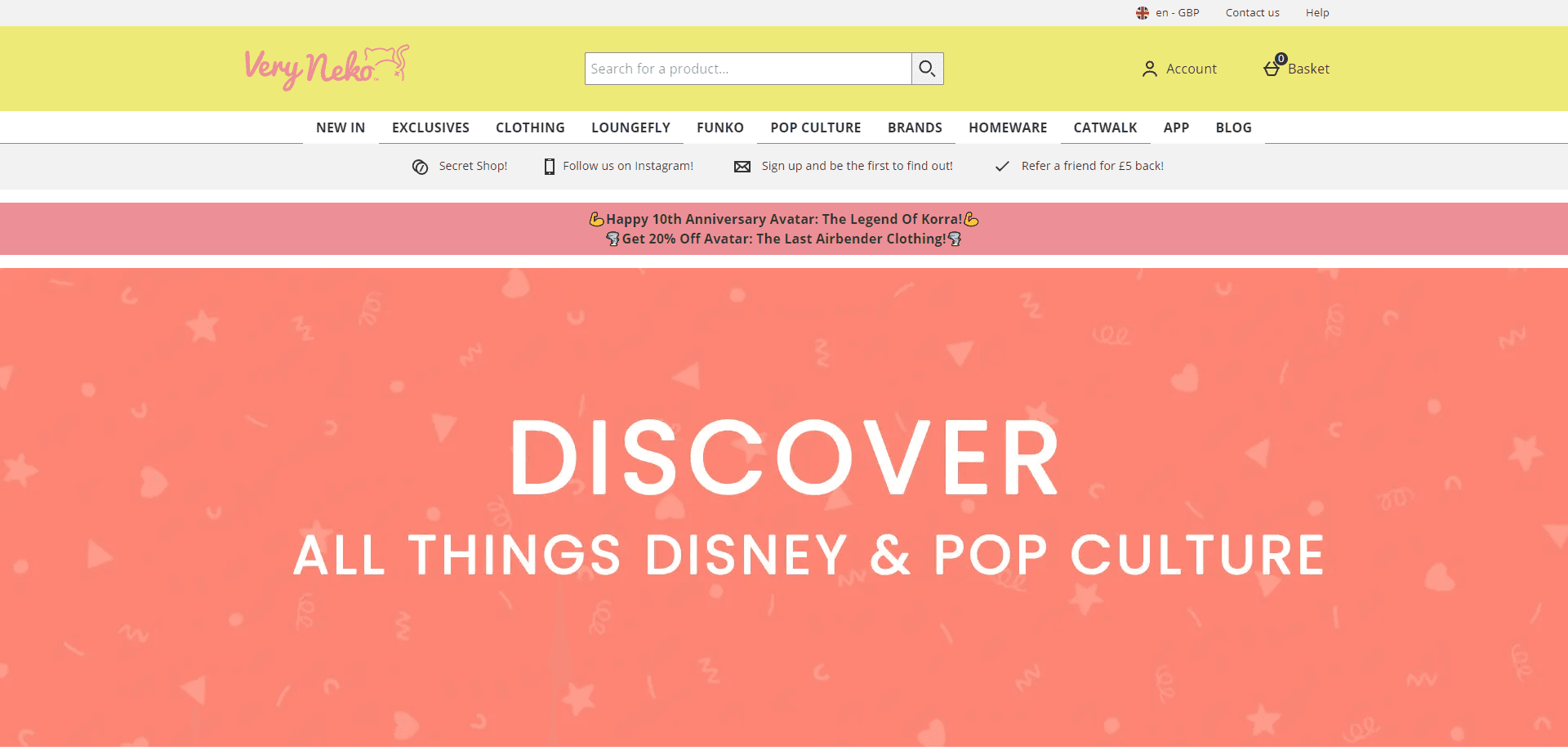Open the HOMEWARE menu
The width and height of the screenshot is (1568, 755).
1008,127
